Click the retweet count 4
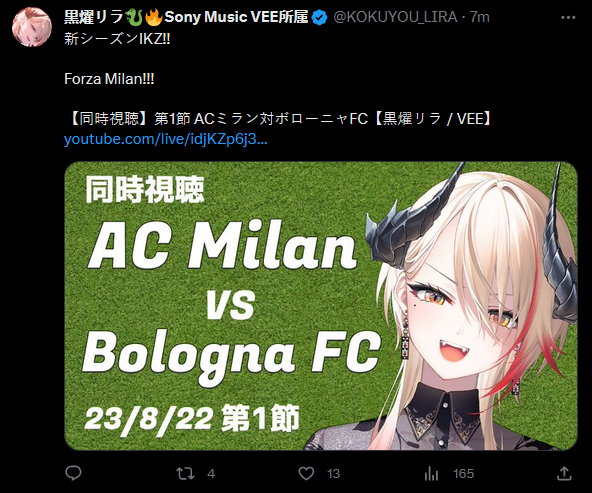 pyautogui.click(x=211, y=474)
